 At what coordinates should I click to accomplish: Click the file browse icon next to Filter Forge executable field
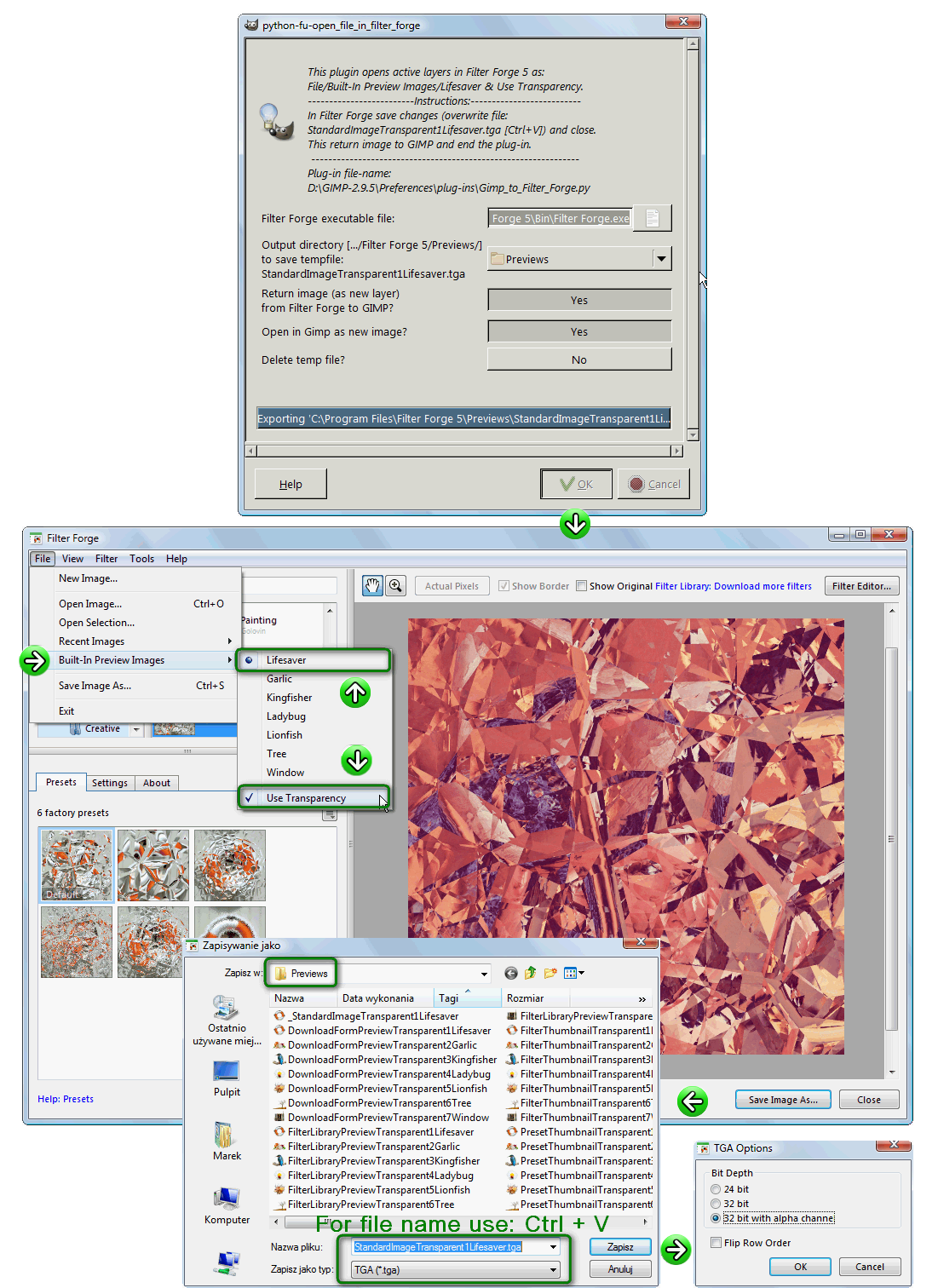tap(653, 218)
